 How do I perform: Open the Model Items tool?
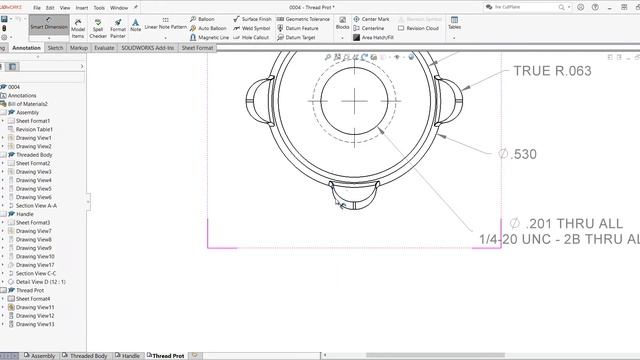click(78, 28)
